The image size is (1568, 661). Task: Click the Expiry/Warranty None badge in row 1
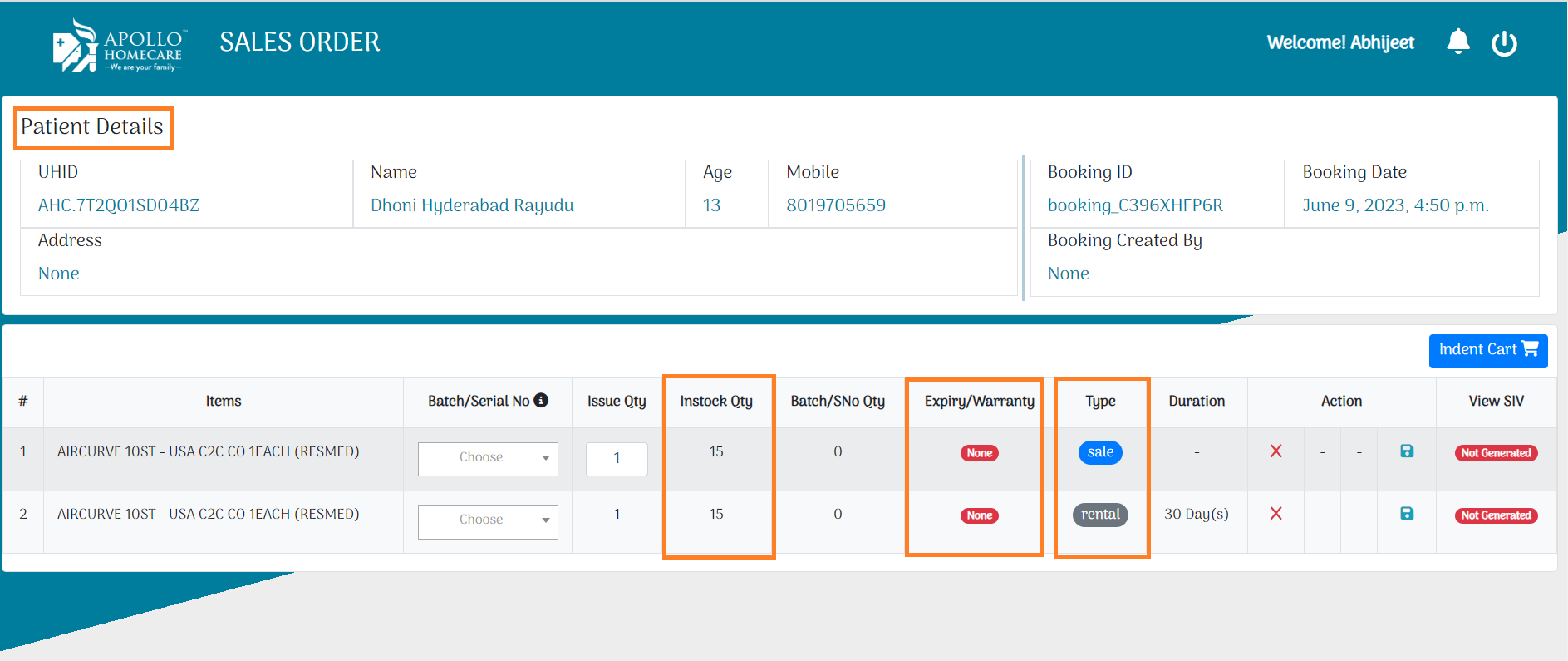click(x=980, y=453)
